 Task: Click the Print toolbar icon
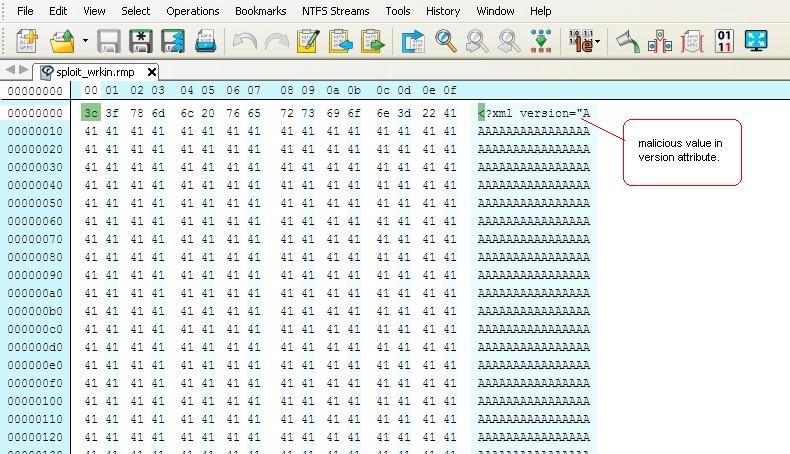click(206, 41)
